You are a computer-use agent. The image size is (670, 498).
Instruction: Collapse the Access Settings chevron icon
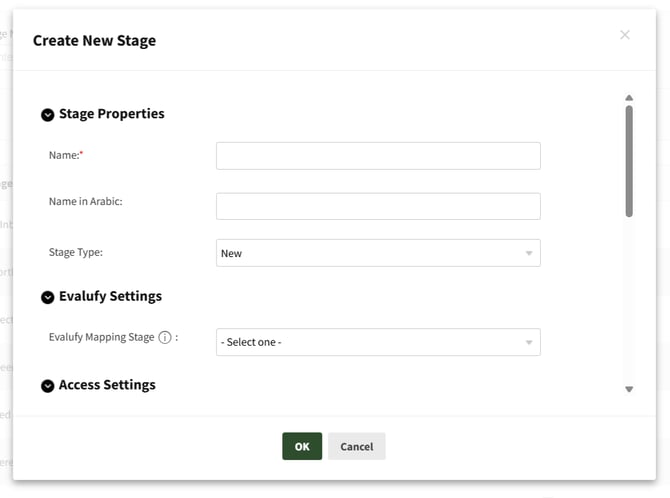point(47,386)
